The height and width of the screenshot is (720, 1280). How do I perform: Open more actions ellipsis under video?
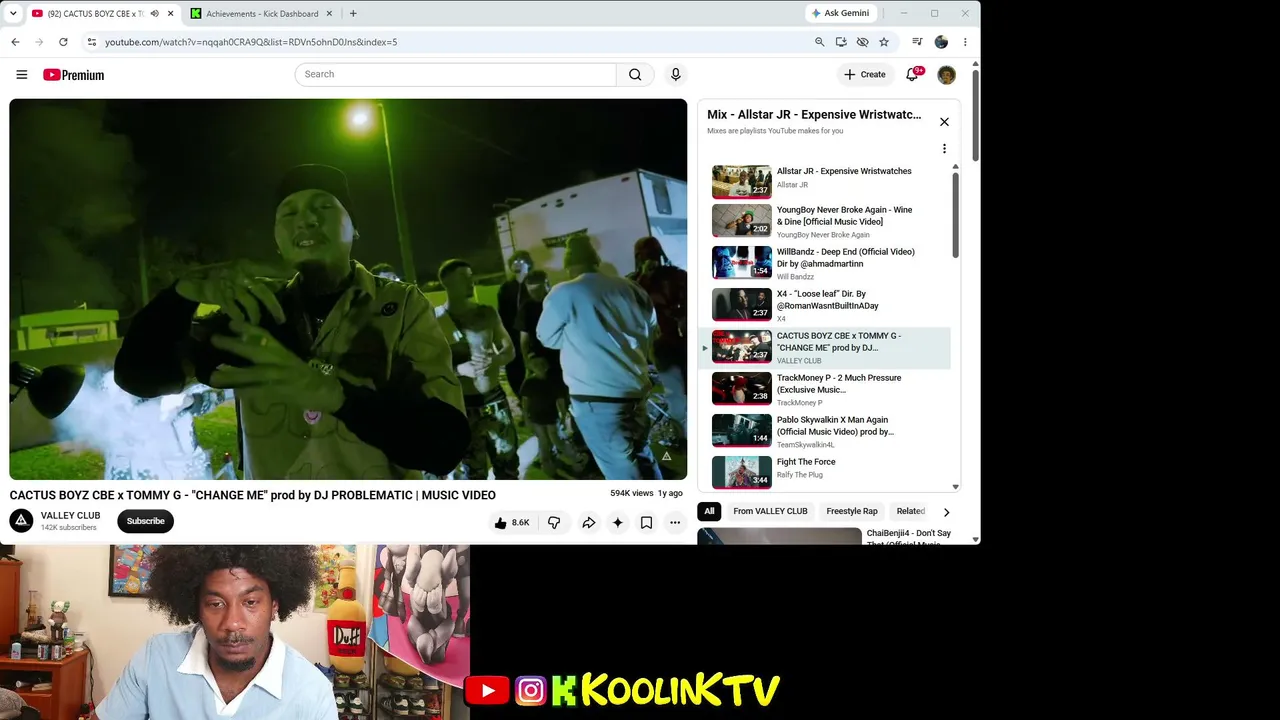[x=675, y=523]
